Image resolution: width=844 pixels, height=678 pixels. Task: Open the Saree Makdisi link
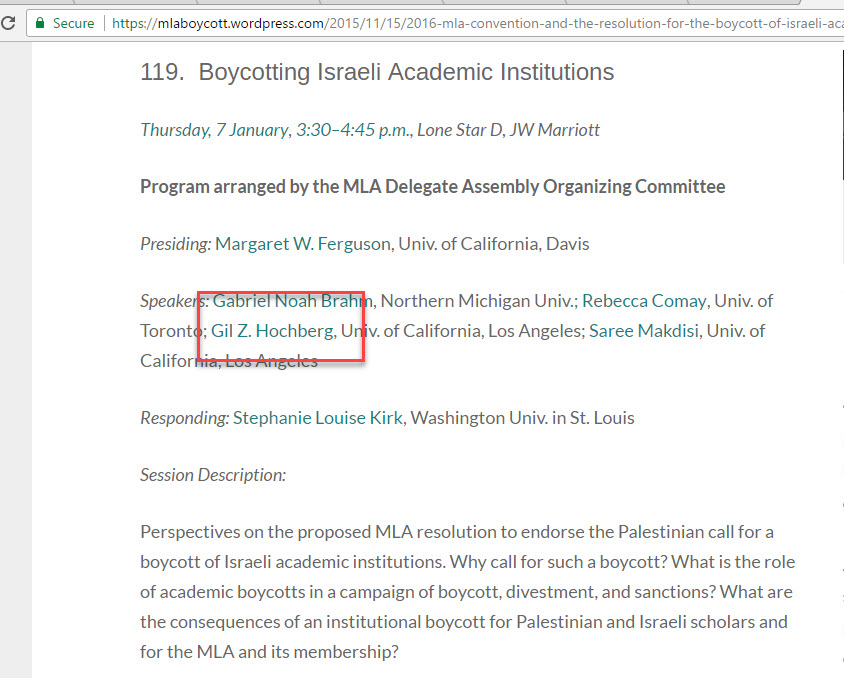click(x=646, y=331)
